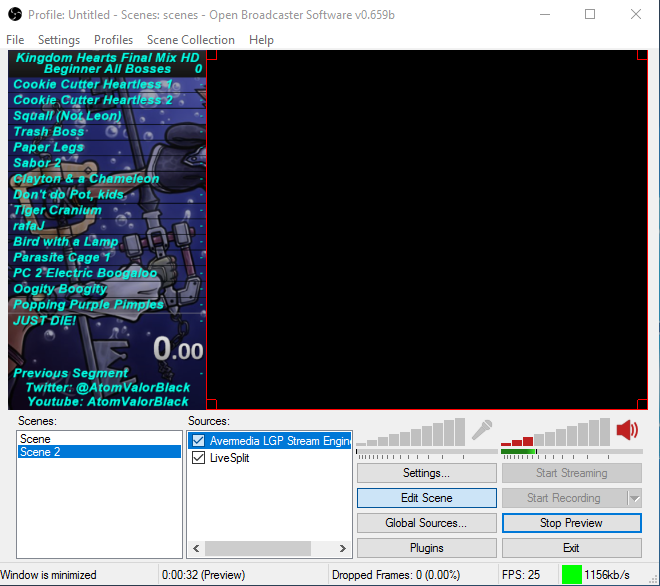Select 'Avermedia LGP Stream Engine' source
The height and width of the screenshot is (586, 660).
(x=269, y=441)
